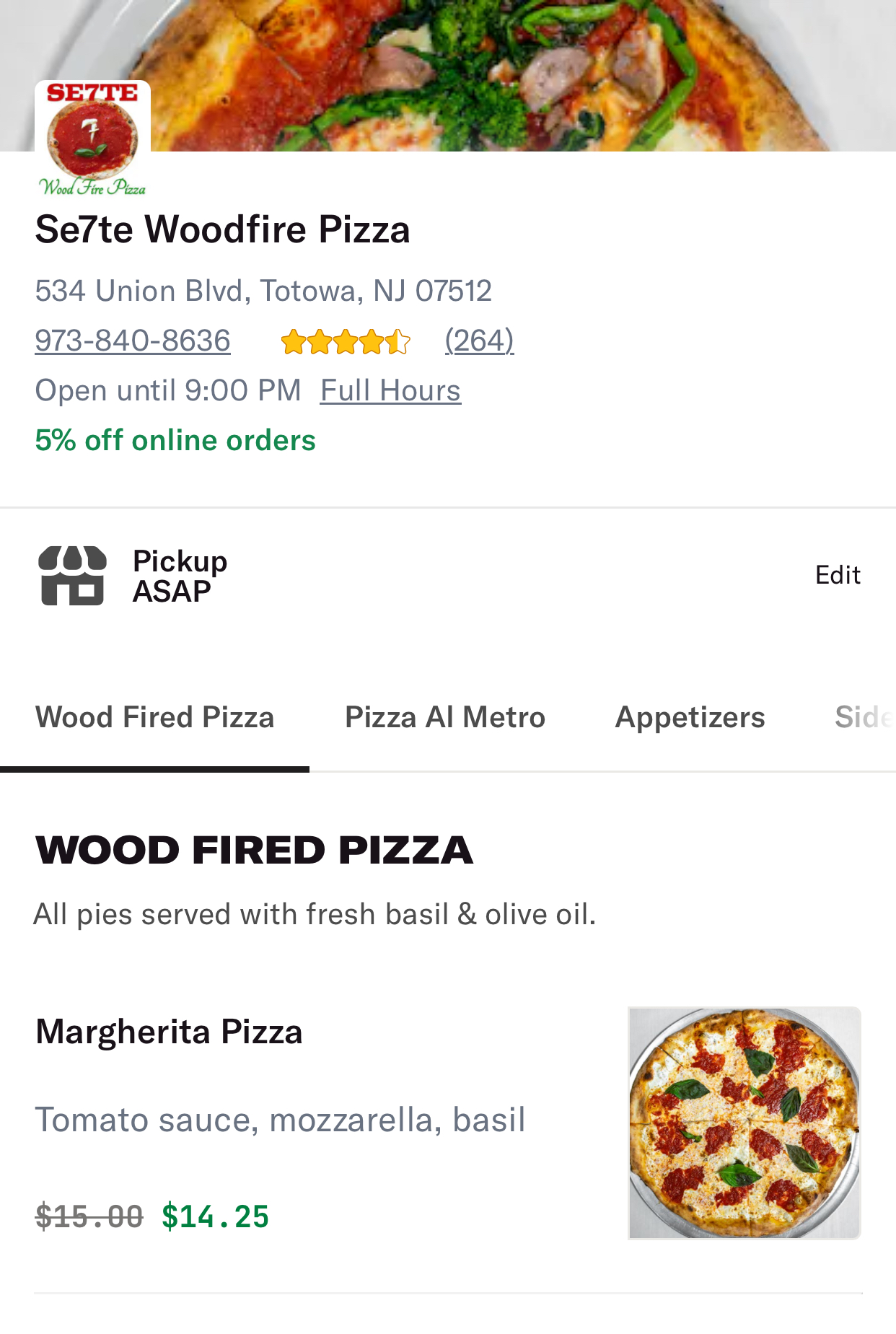The width and height of the screenshot is (896, 1334).
Task: Open the 264 reviews link
Action: coord(479,341)
